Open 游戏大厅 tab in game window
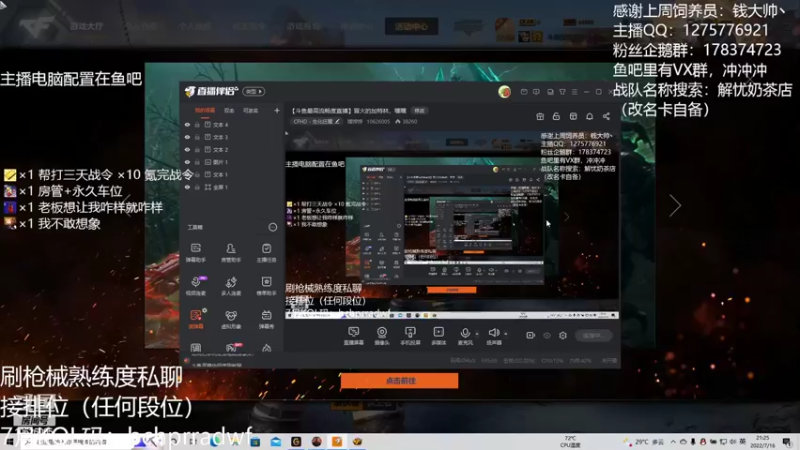 pos(86,26)
